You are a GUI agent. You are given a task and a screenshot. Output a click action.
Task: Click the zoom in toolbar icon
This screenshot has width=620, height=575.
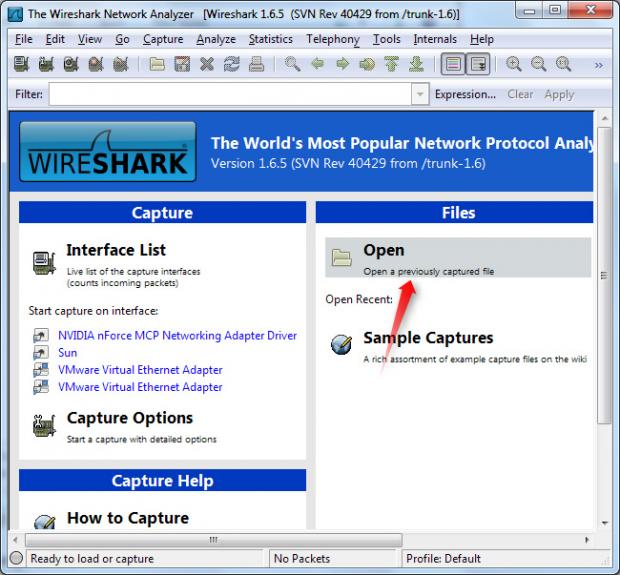pos(514,65)
